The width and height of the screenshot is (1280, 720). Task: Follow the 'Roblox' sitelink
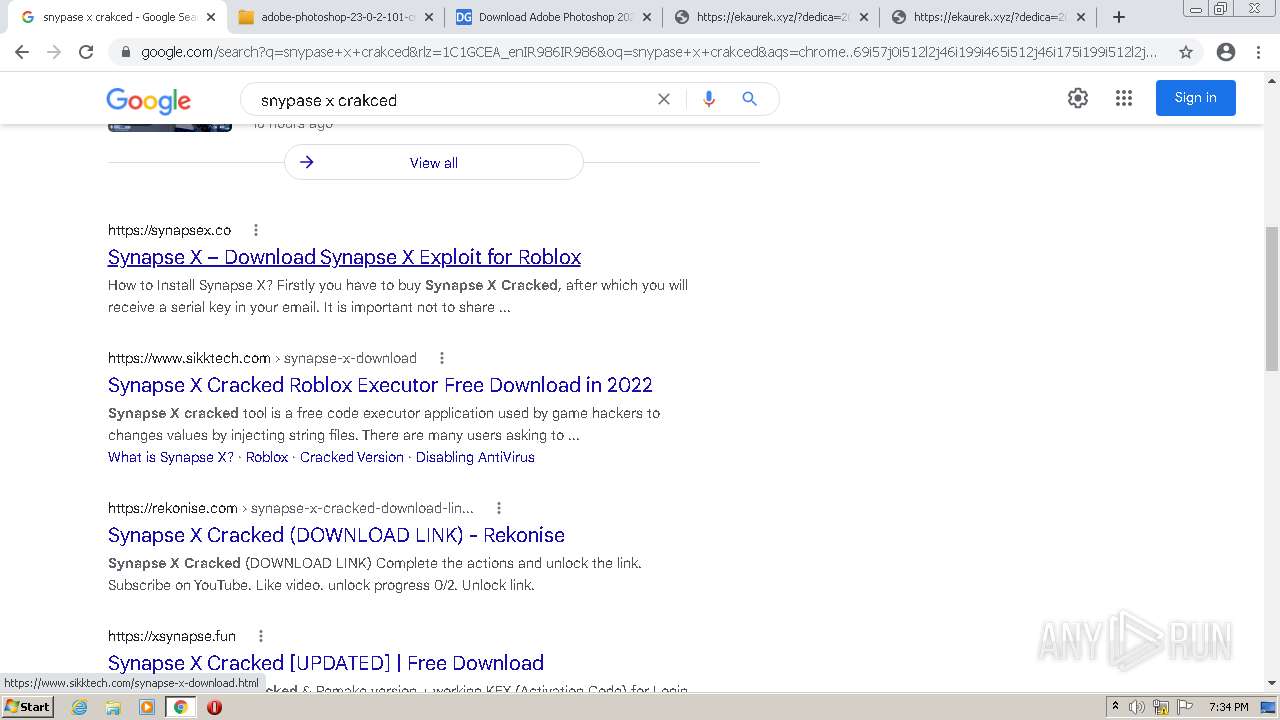coord(267,457)
